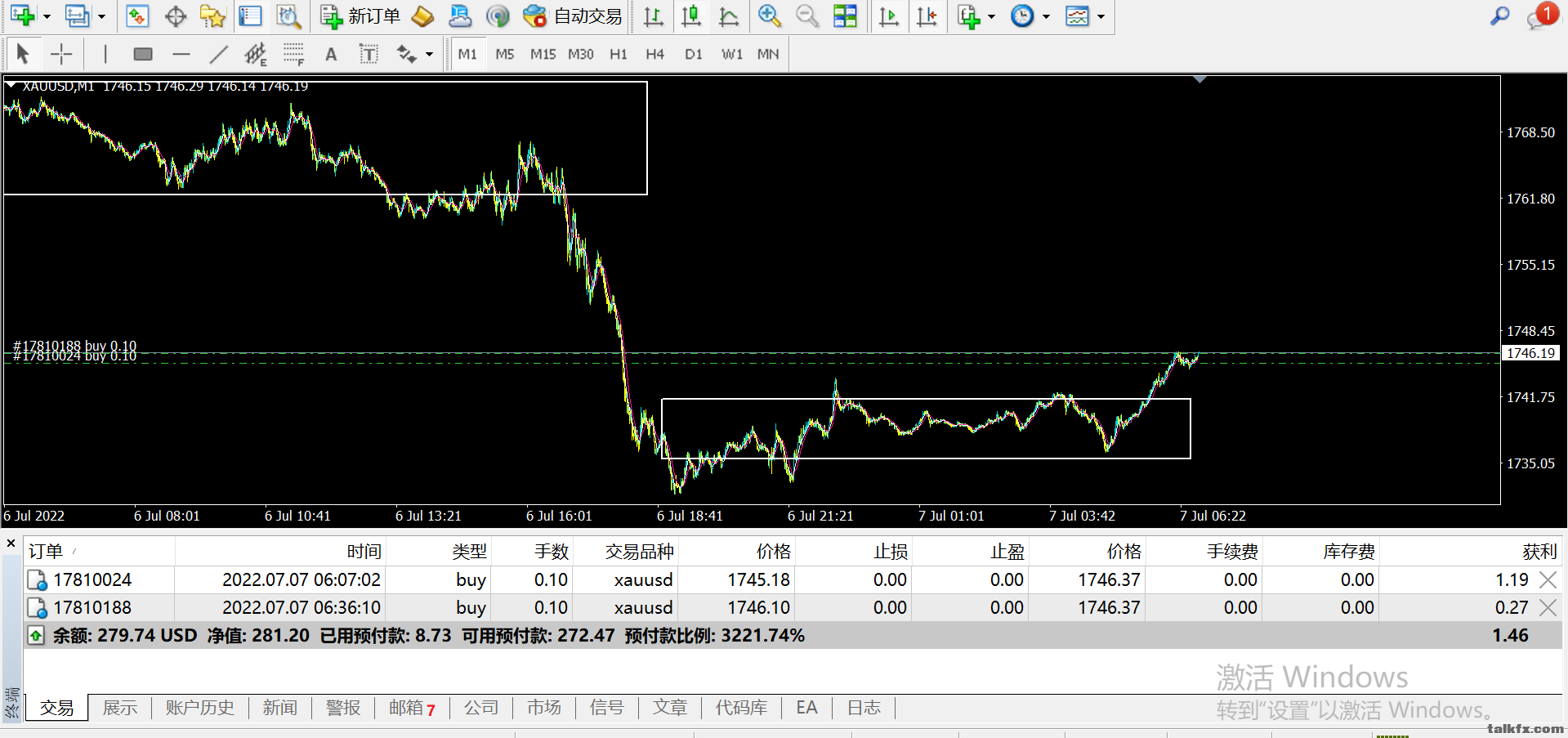Switch to H1 timeframe

(x=619, y=54)
